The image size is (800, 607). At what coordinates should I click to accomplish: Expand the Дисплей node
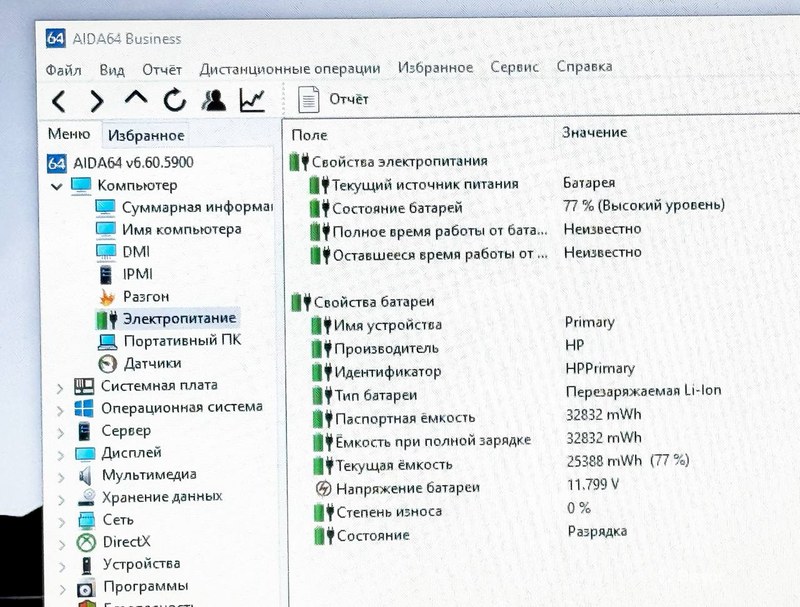coord(61,455)
